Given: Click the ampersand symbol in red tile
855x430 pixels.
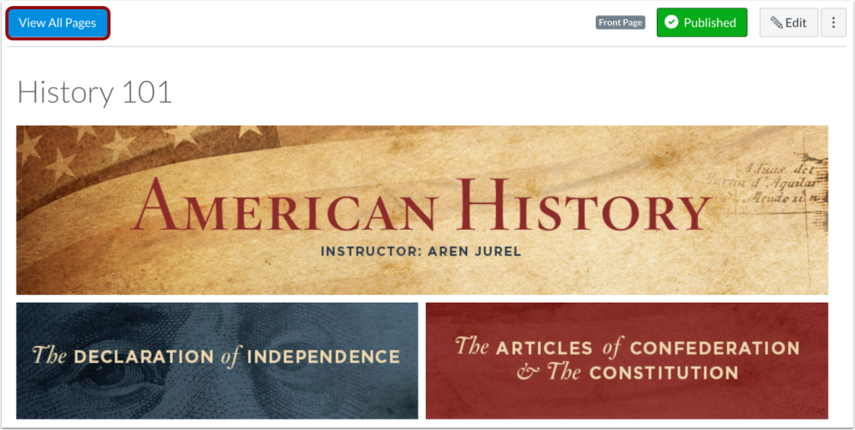Looking at the screenshot, I should coord(526,373).
